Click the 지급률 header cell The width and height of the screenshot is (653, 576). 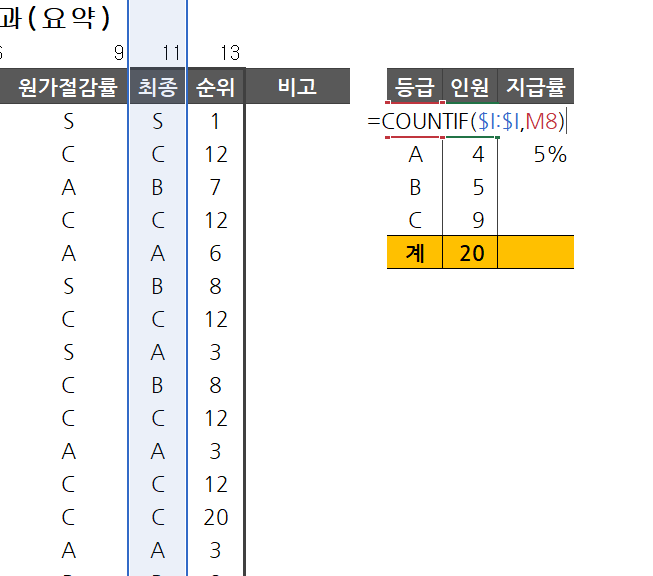[536, 87]
